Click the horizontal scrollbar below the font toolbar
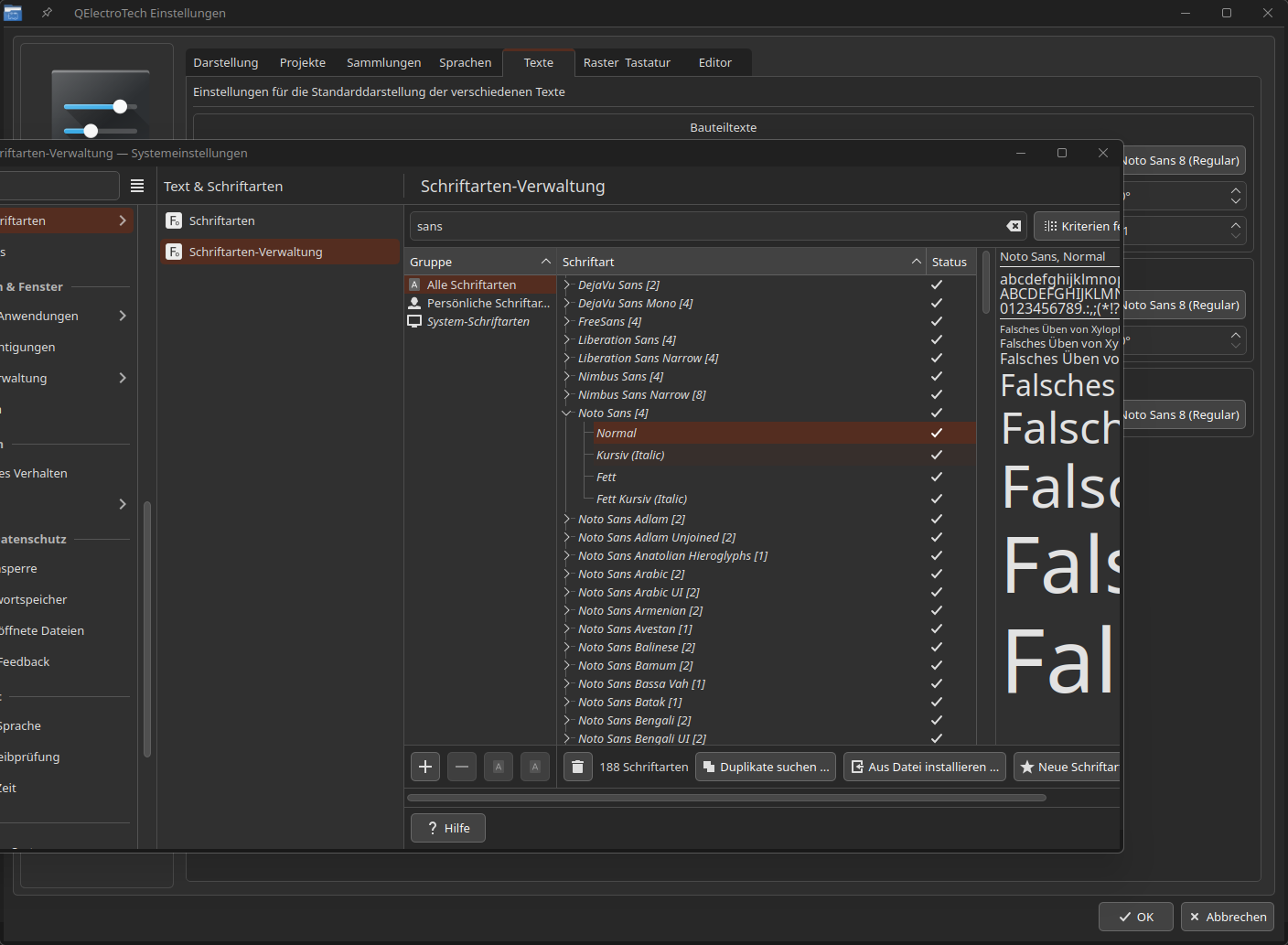Viewport: 1288px width, 945px height. point(726,798)
